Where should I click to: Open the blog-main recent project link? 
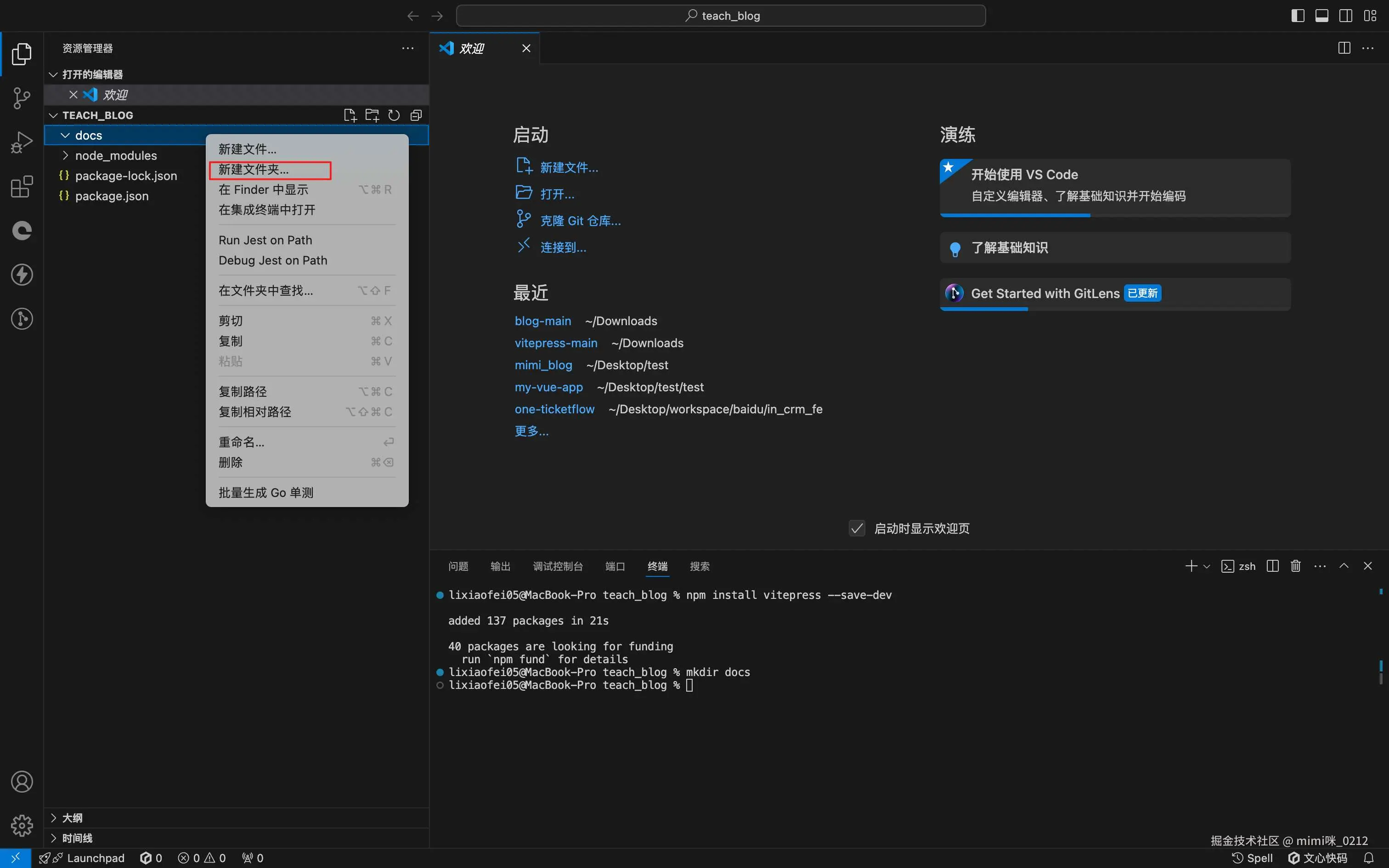[542, 321]
